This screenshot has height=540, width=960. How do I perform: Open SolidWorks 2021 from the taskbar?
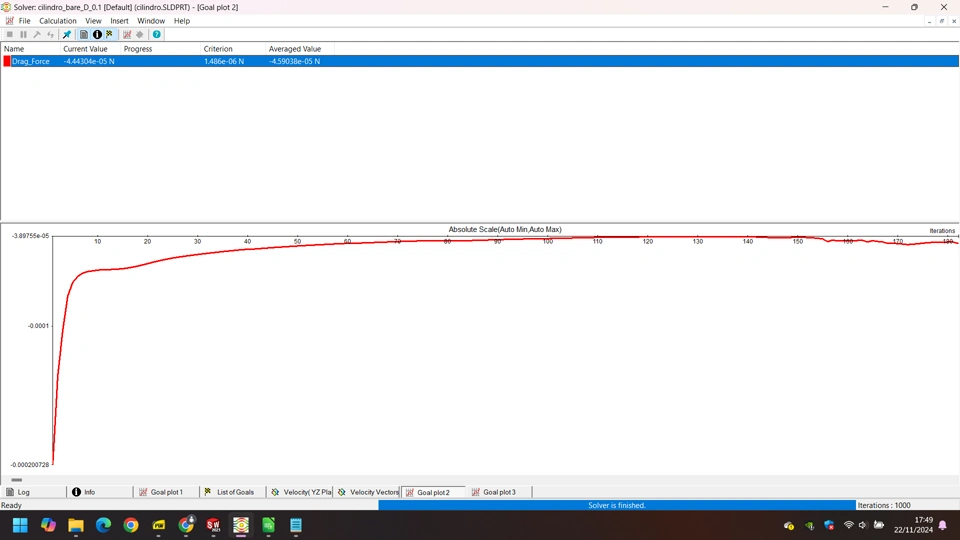213,525
